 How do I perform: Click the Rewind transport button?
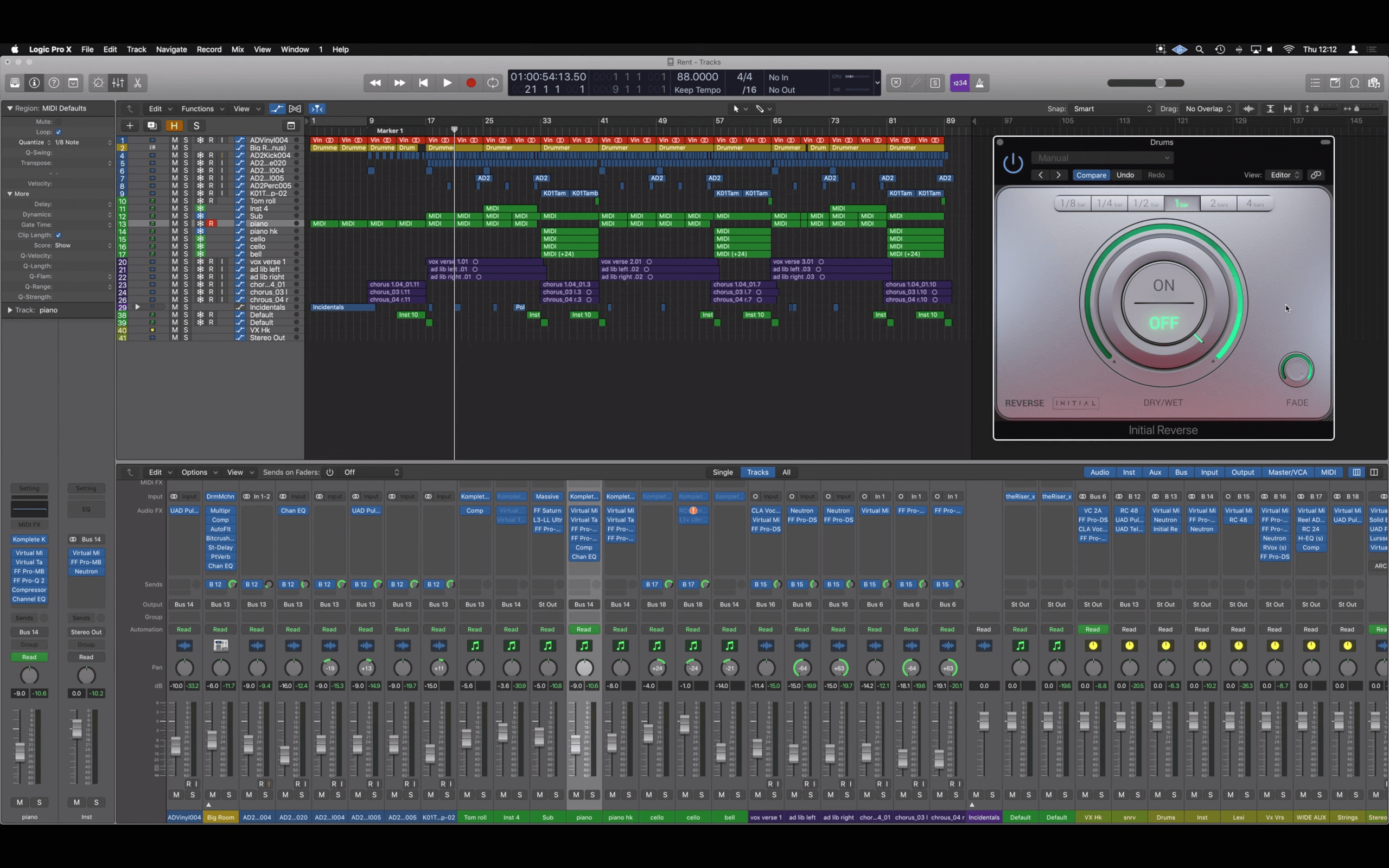[x=375, y=82]
